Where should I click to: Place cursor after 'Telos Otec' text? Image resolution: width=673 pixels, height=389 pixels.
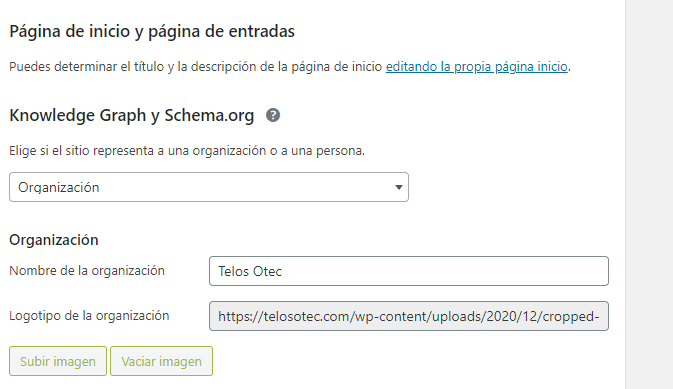point(283,271)
